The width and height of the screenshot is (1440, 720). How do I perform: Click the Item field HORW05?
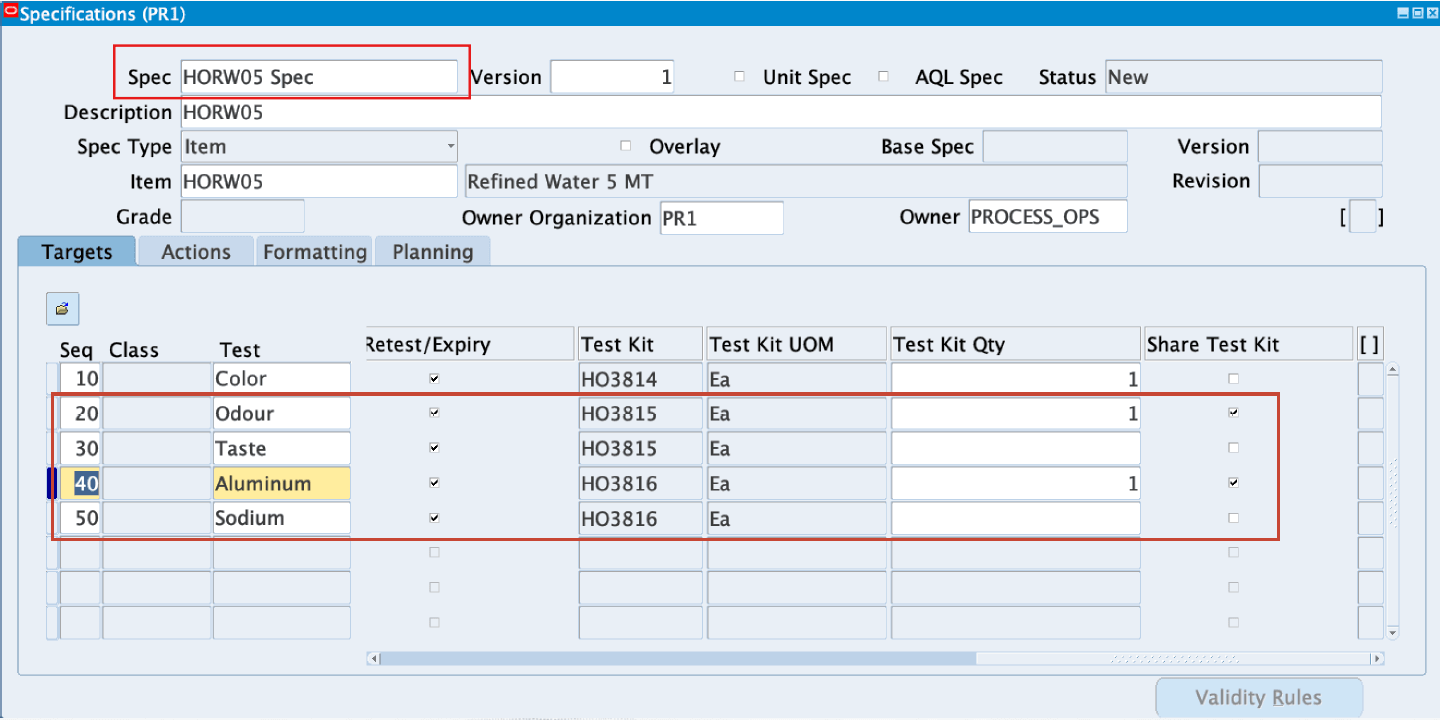319,181
